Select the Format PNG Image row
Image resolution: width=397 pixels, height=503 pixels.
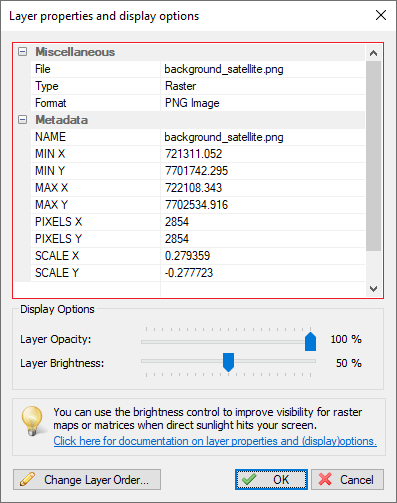click(x=198, y=103)
